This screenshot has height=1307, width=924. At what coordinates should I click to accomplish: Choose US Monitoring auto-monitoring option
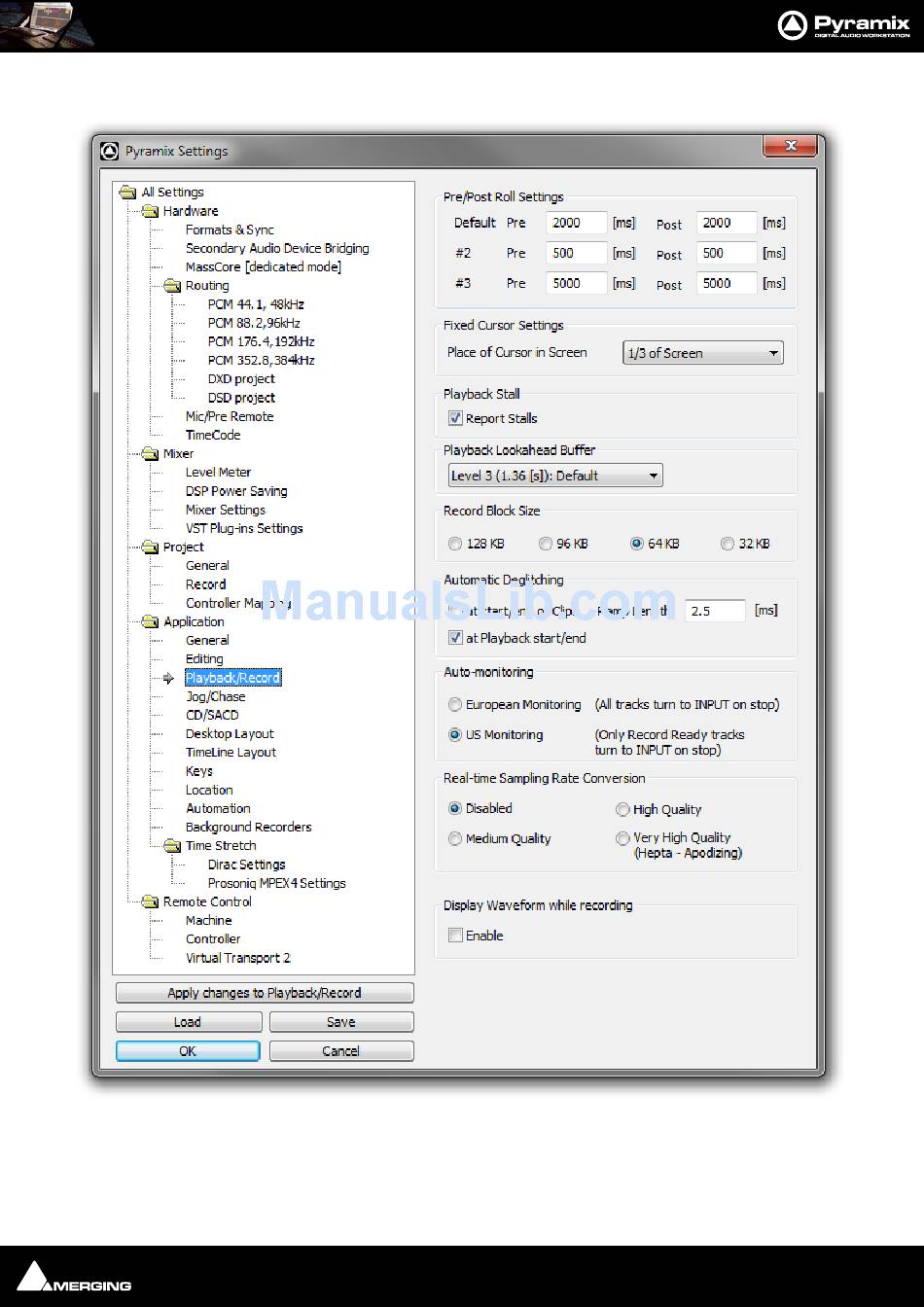click(455, 735)
